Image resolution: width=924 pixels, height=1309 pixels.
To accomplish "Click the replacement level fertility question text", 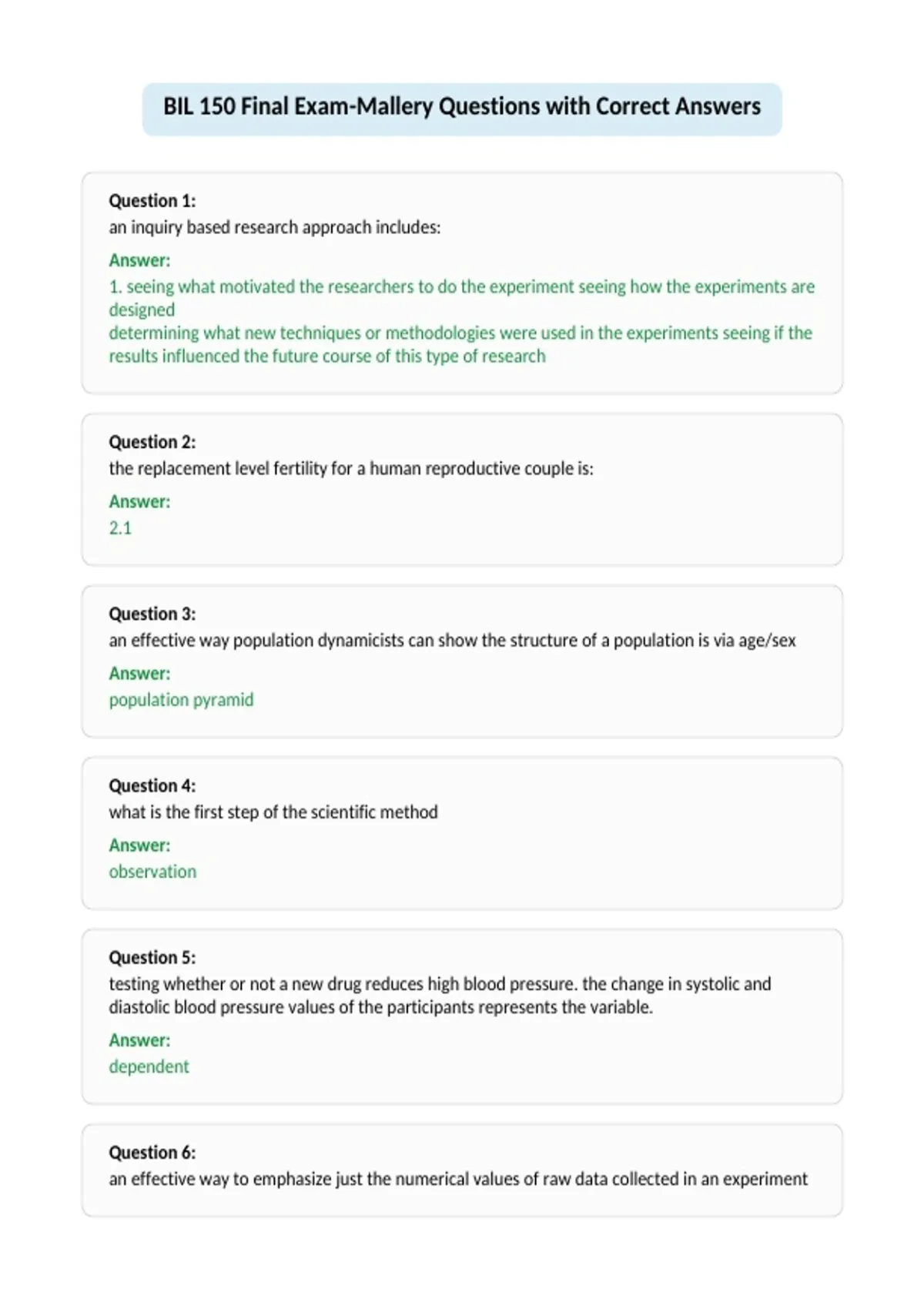I will point(351,469).
